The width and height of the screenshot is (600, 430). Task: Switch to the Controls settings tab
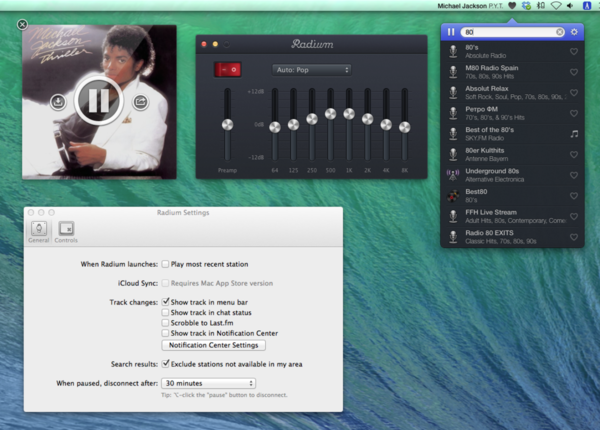pyautogui.click(x=66, y=231)
